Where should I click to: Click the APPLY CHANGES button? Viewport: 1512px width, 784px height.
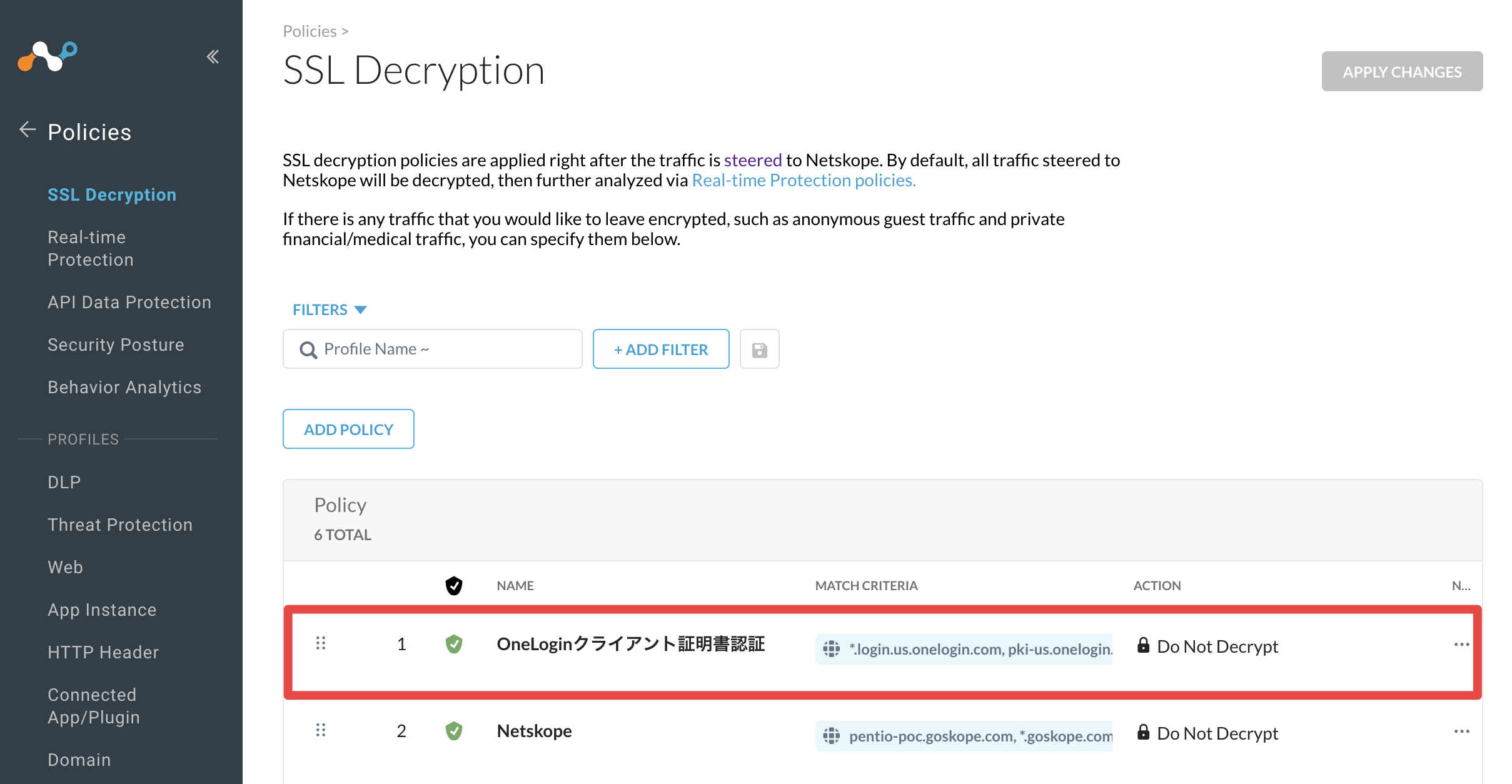coord(1402,71)
